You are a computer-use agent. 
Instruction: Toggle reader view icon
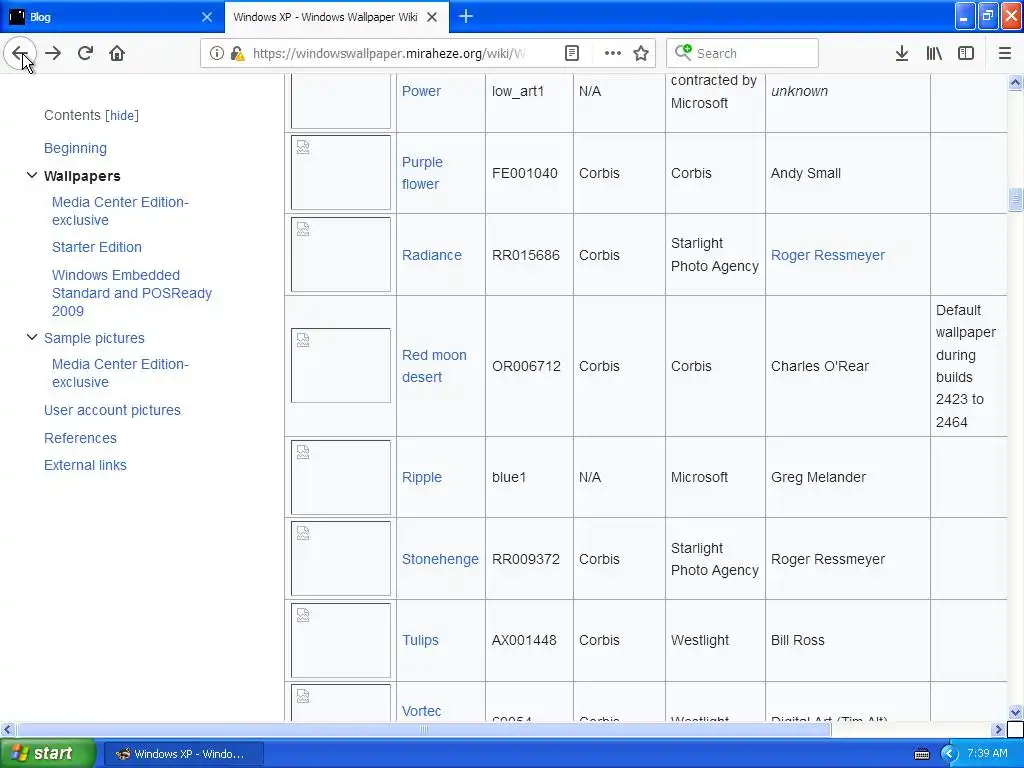(572, 53)
